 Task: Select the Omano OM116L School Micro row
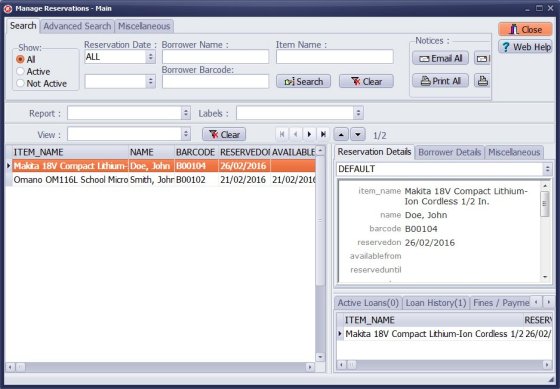click(164, 179)
